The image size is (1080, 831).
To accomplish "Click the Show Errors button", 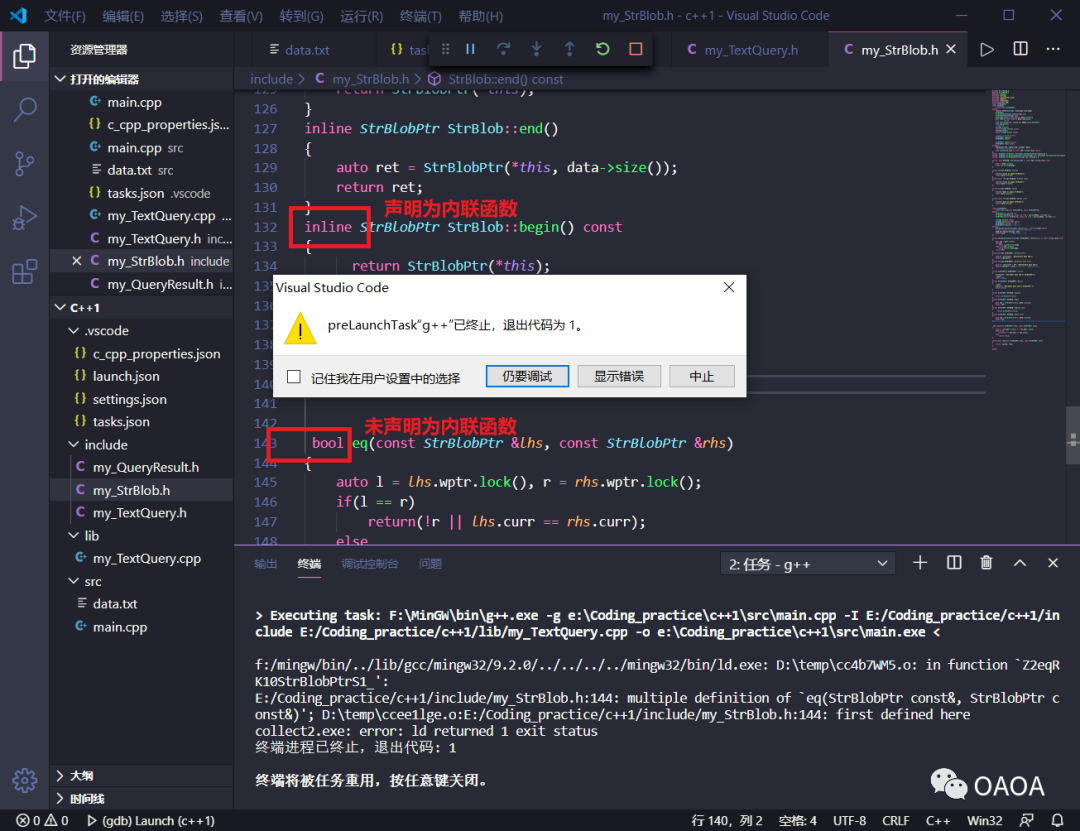I will [x=619, y=376].
